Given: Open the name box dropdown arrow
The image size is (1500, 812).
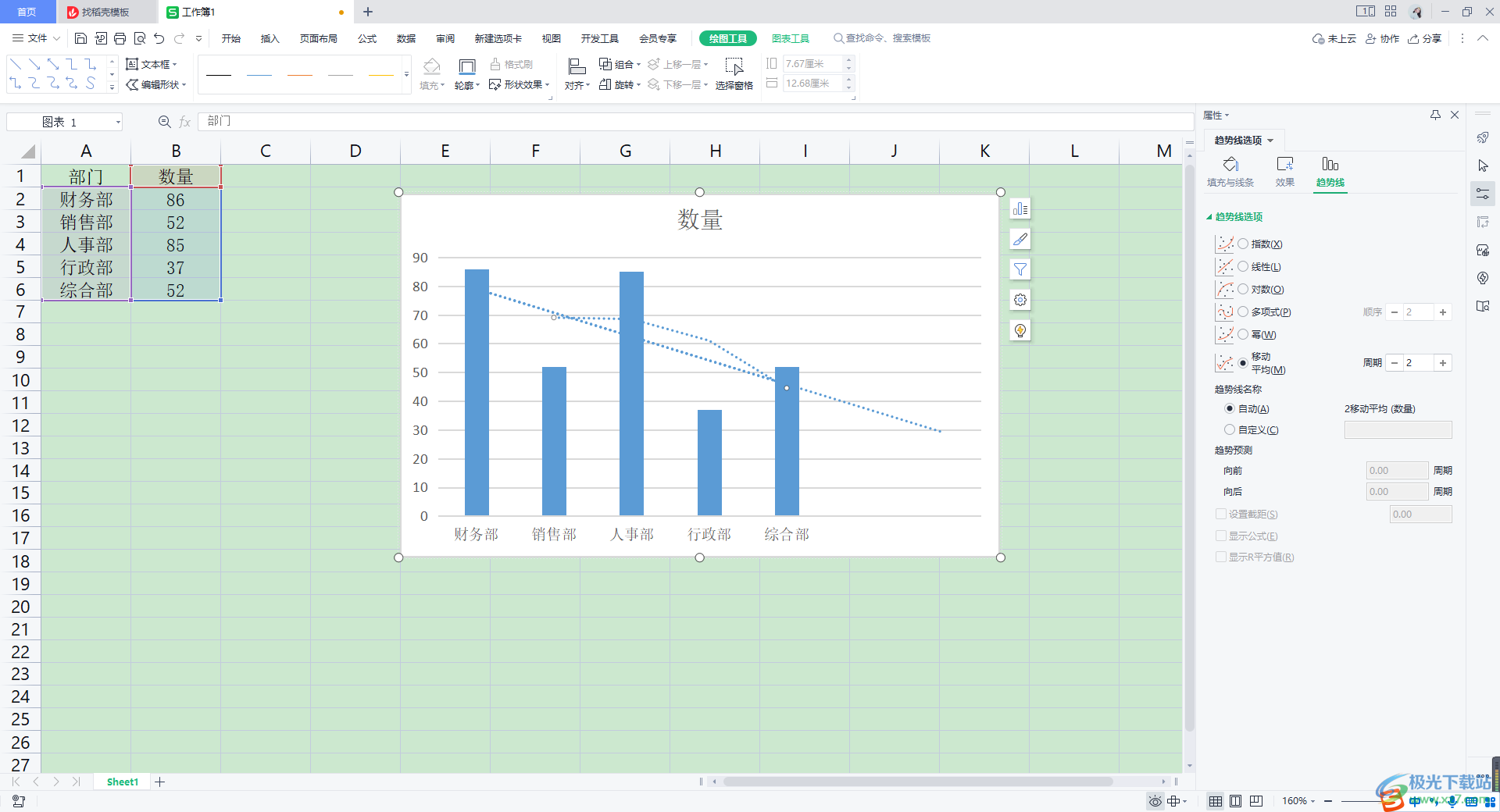Looking at the screenshot, I should pyautogui.click(x=118, y=122).
